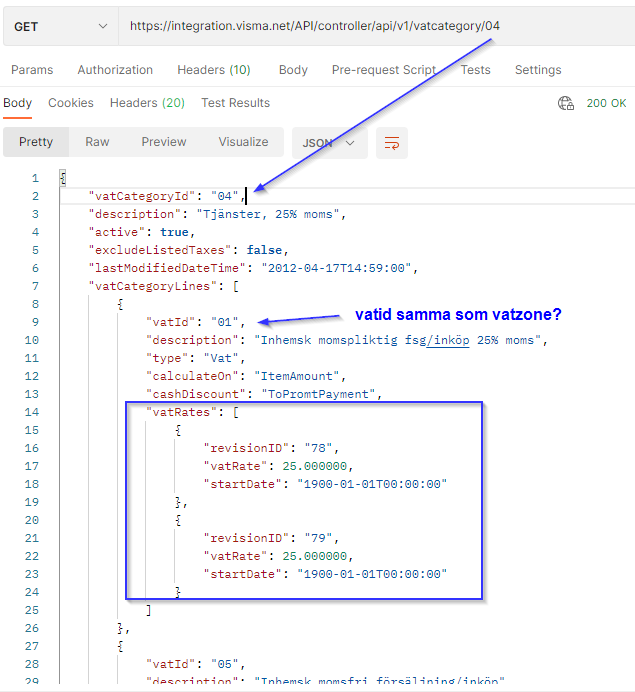The image size is (635, 692).
Task: Open the response Cookies tab
Action: (71, 103)
